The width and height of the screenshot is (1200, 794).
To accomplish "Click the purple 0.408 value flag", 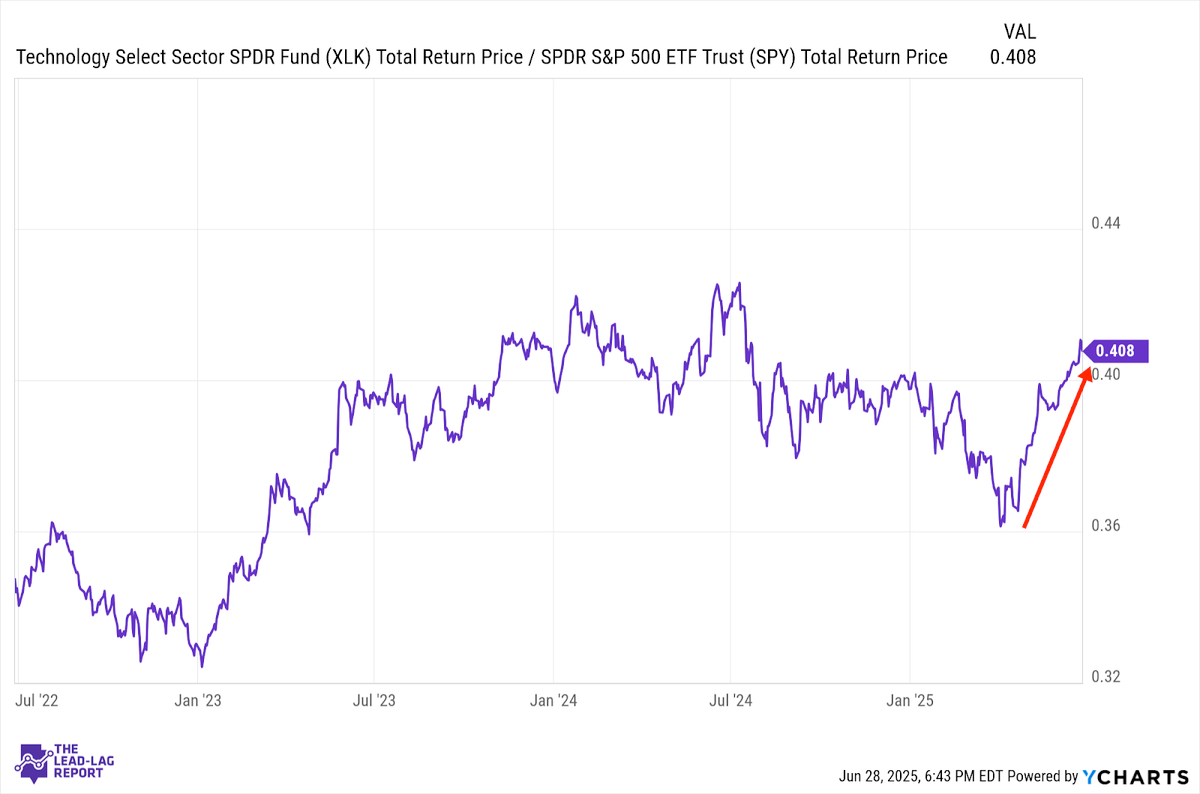I will coord(1116,351).
